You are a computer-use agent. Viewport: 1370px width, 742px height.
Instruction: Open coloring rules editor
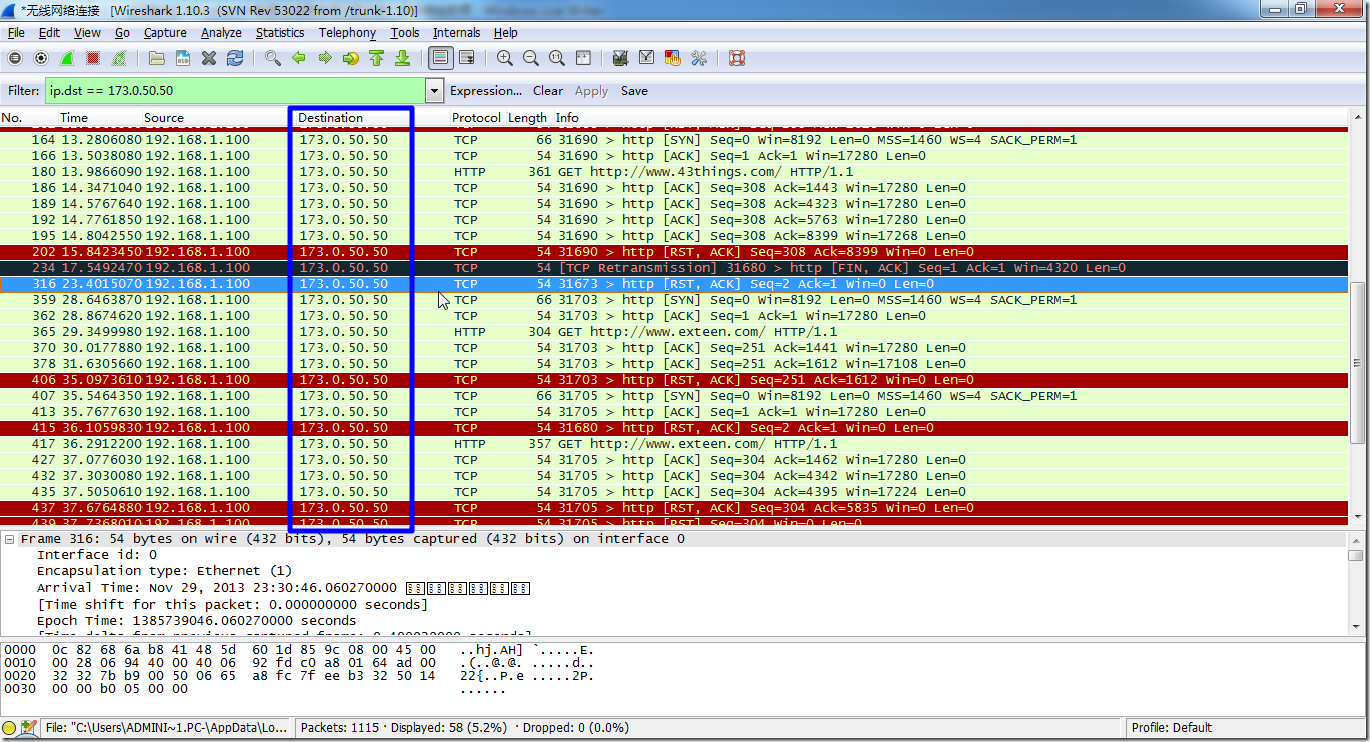[672, 59]
